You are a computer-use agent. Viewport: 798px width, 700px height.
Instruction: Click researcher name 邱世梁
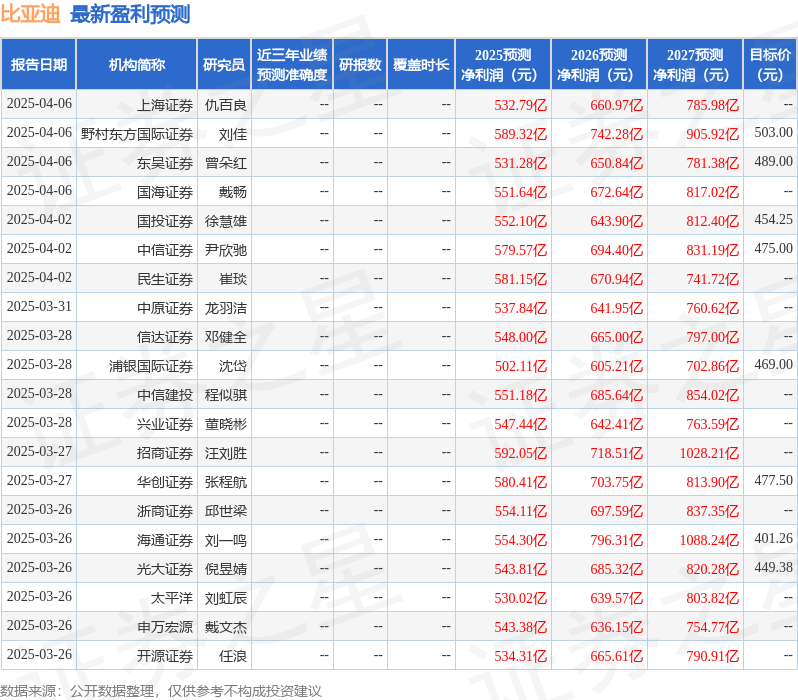[x=225, y=512]
